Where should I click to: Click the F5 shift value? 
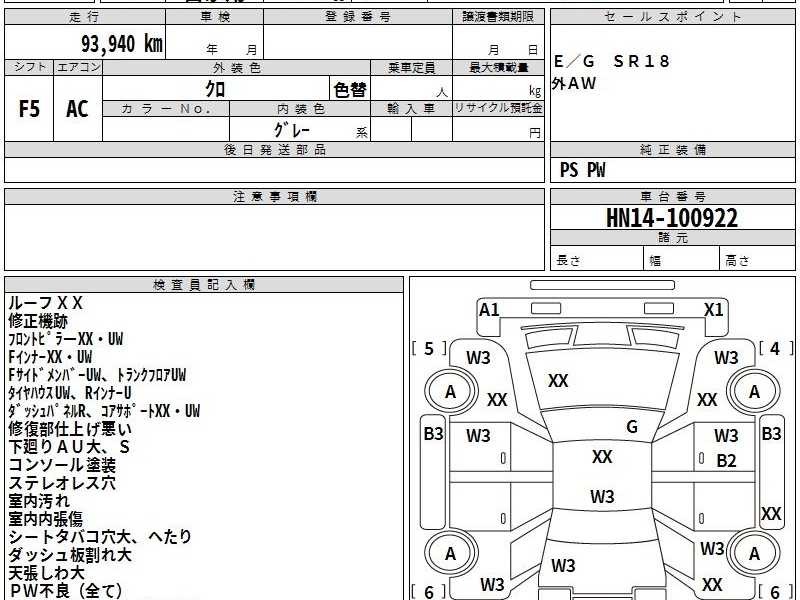point(29,109)
